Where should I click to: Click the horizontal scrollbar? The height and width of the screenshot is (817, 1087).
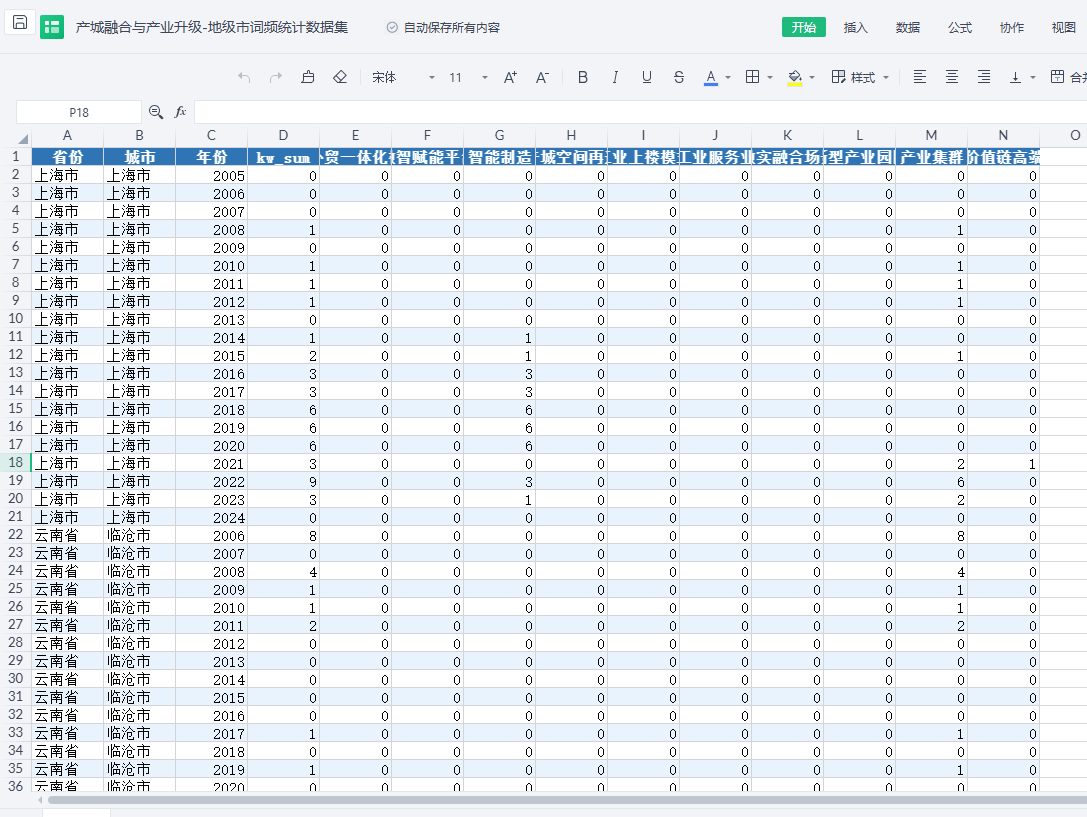567,800
